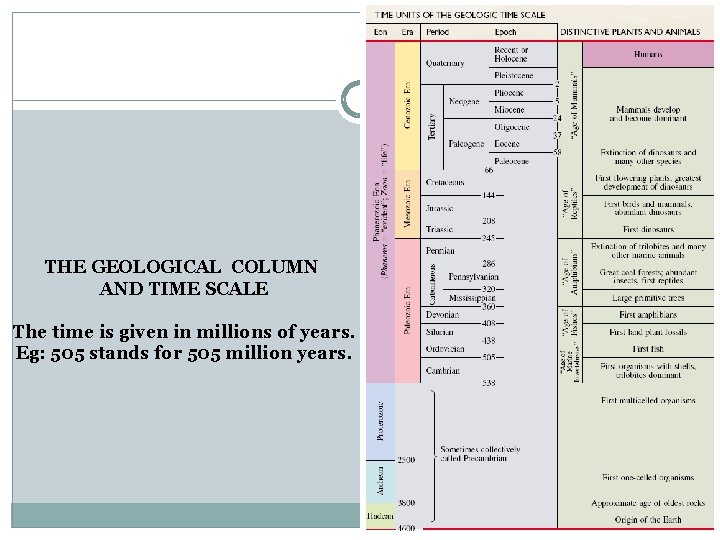The width and height of the screenshot is (720, 540).
Task: Click the 'Recent or Holocene' epoch
Action: 511,54
